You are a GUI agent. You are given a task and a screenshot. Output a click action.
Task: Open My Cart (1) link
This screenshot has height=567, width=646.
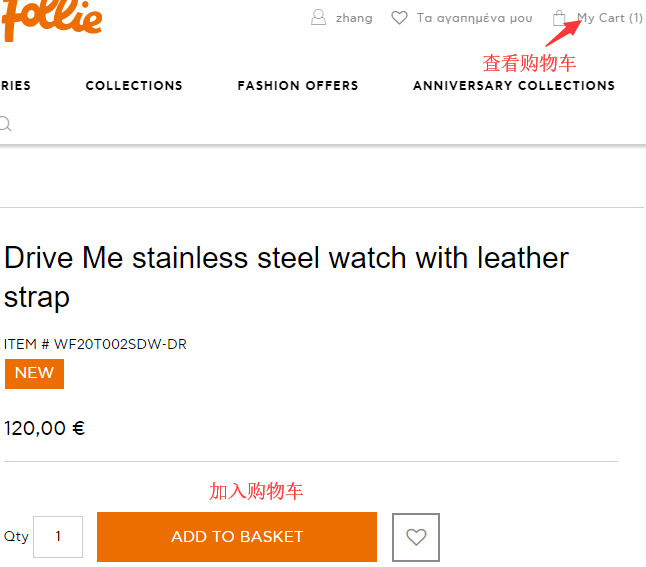pos(610,18)
